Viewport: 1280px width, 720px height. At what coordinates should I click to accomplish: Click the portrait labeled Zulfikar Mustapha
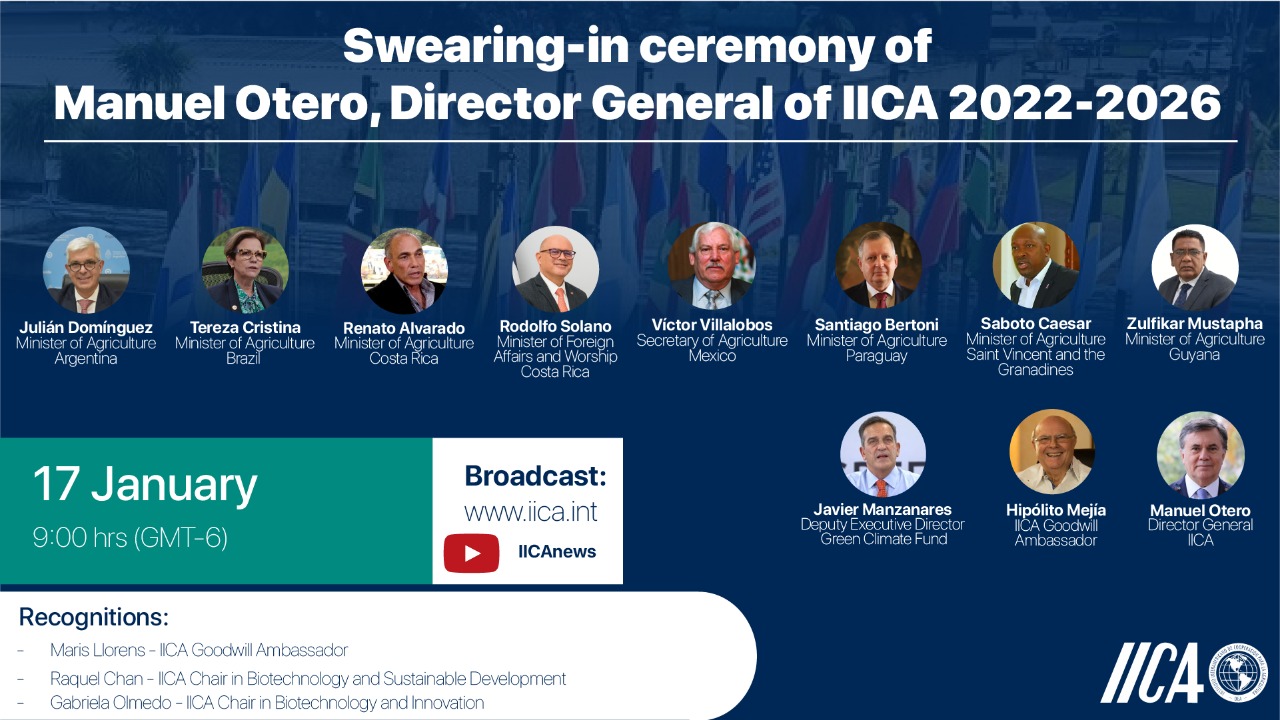tap(1194, 266)
